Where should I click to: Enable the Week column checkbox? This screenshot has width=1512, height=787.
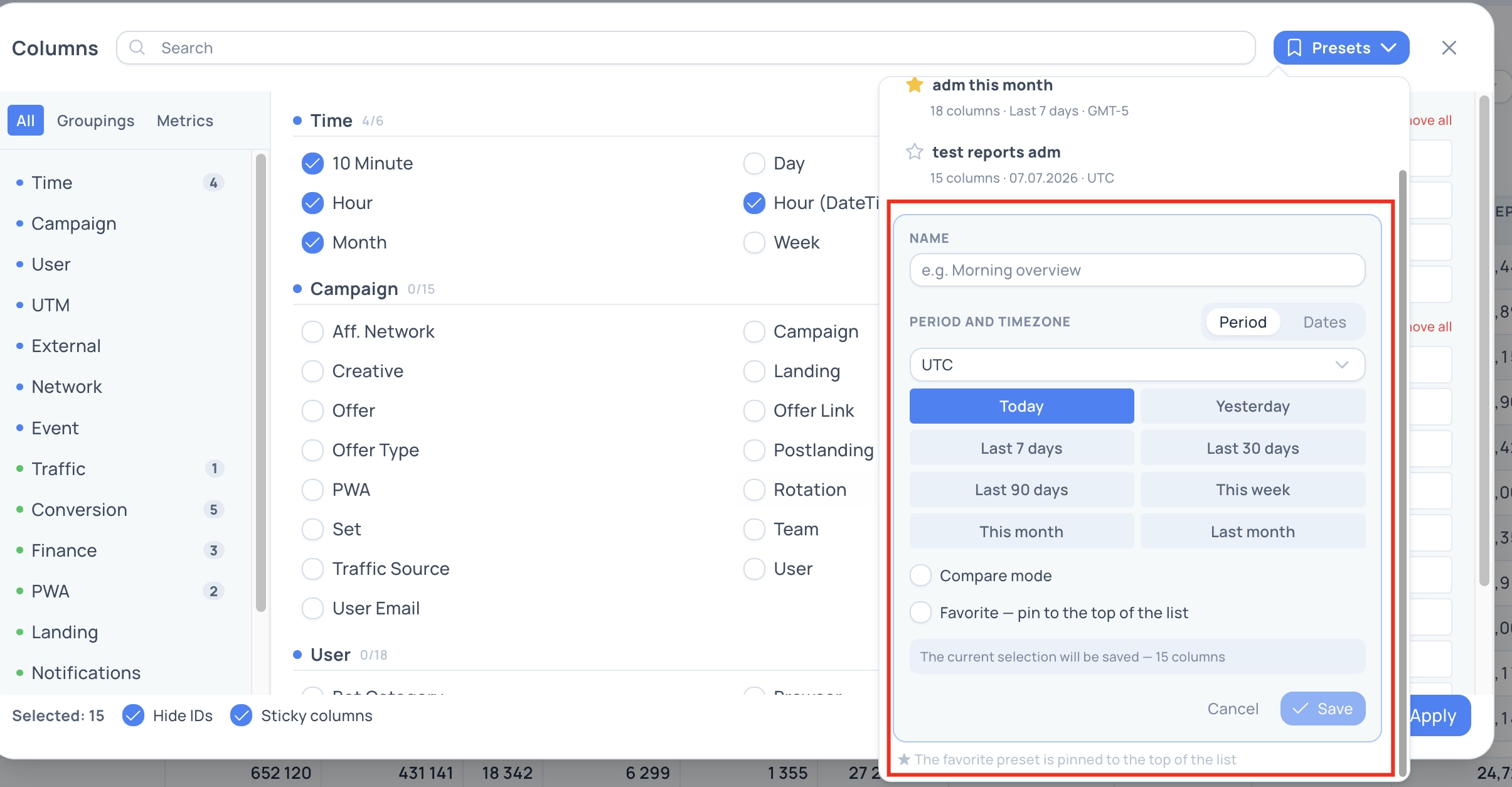click(754, 242)
